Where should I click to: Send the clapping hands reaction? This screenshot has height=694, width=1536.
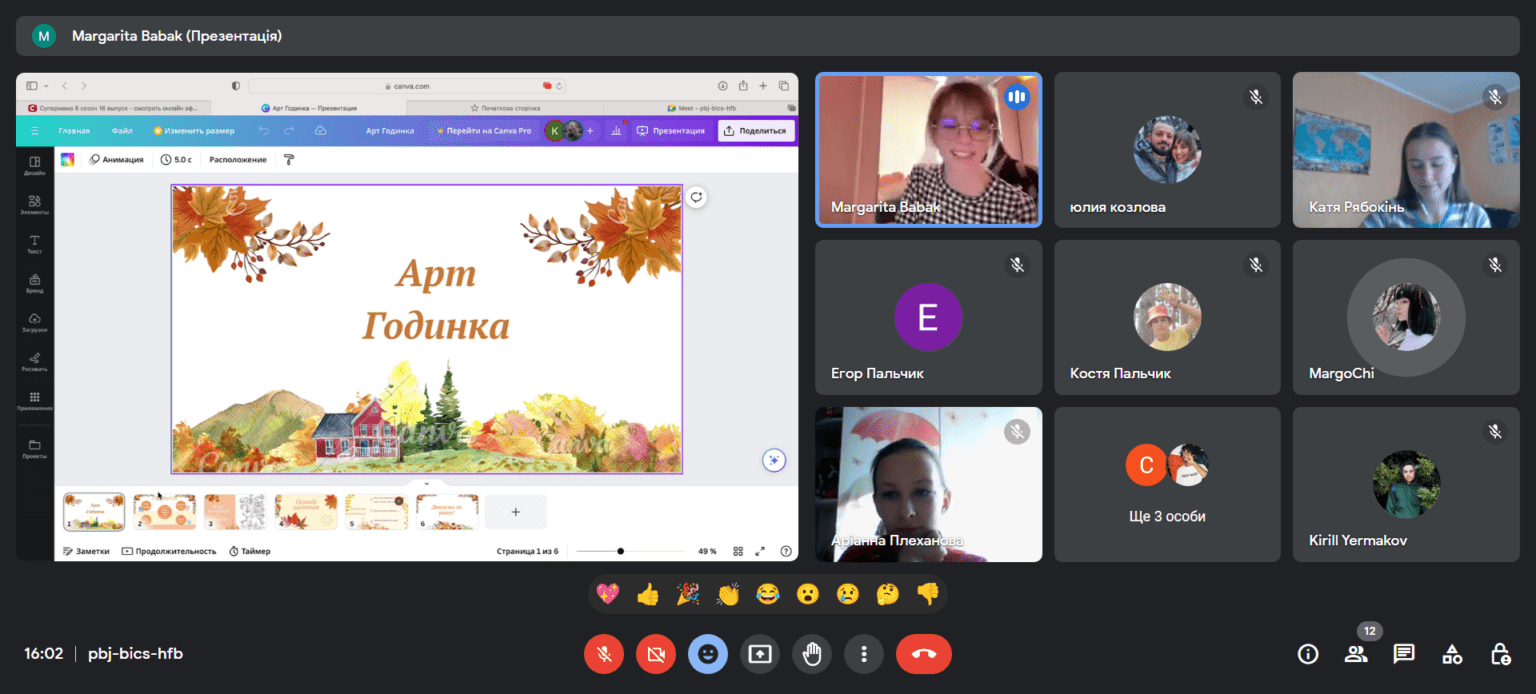pyautogui.click(x=728, y=594)
